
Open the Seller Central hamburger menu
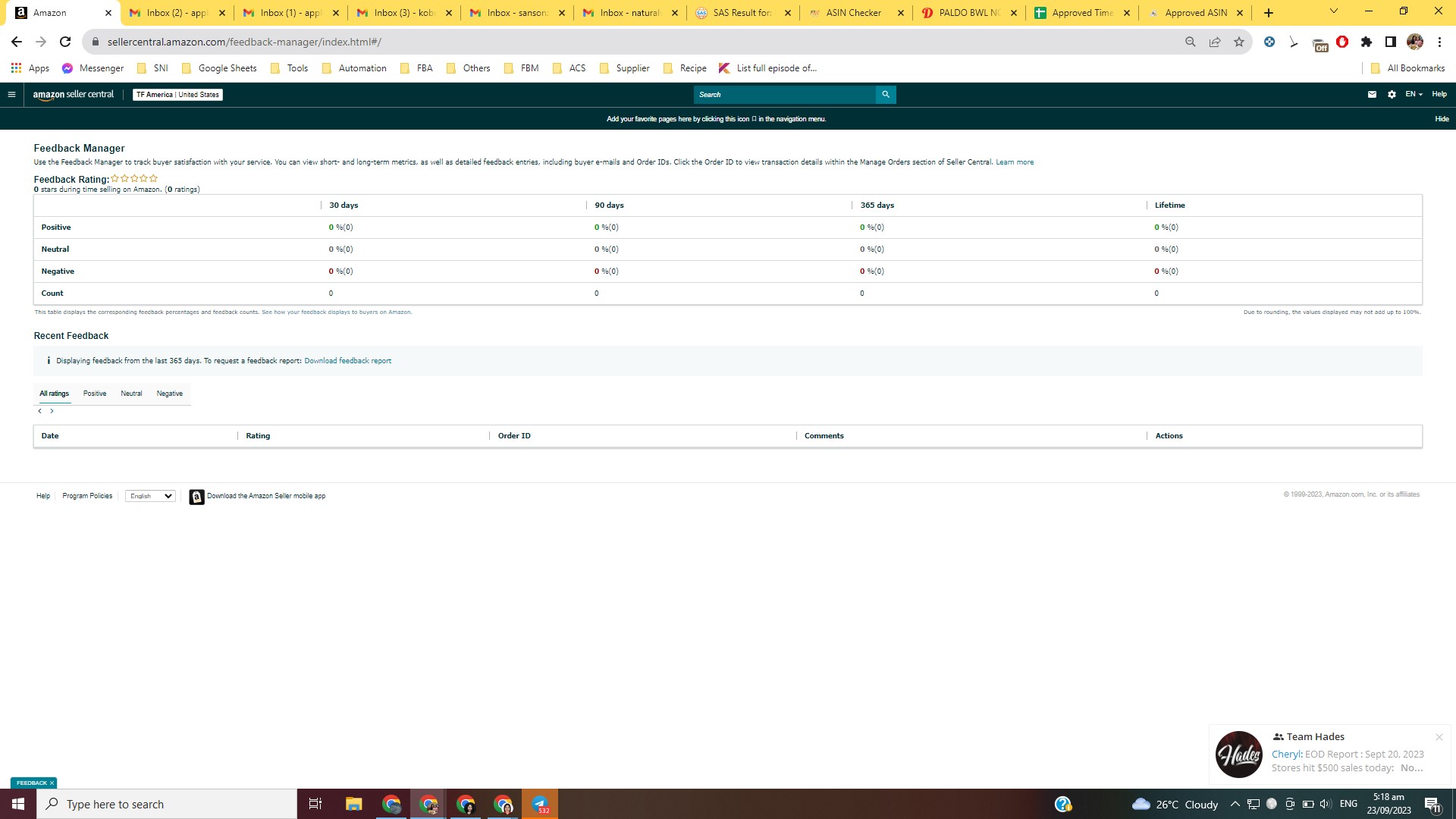pyautogui.click(x=11, y=95)
